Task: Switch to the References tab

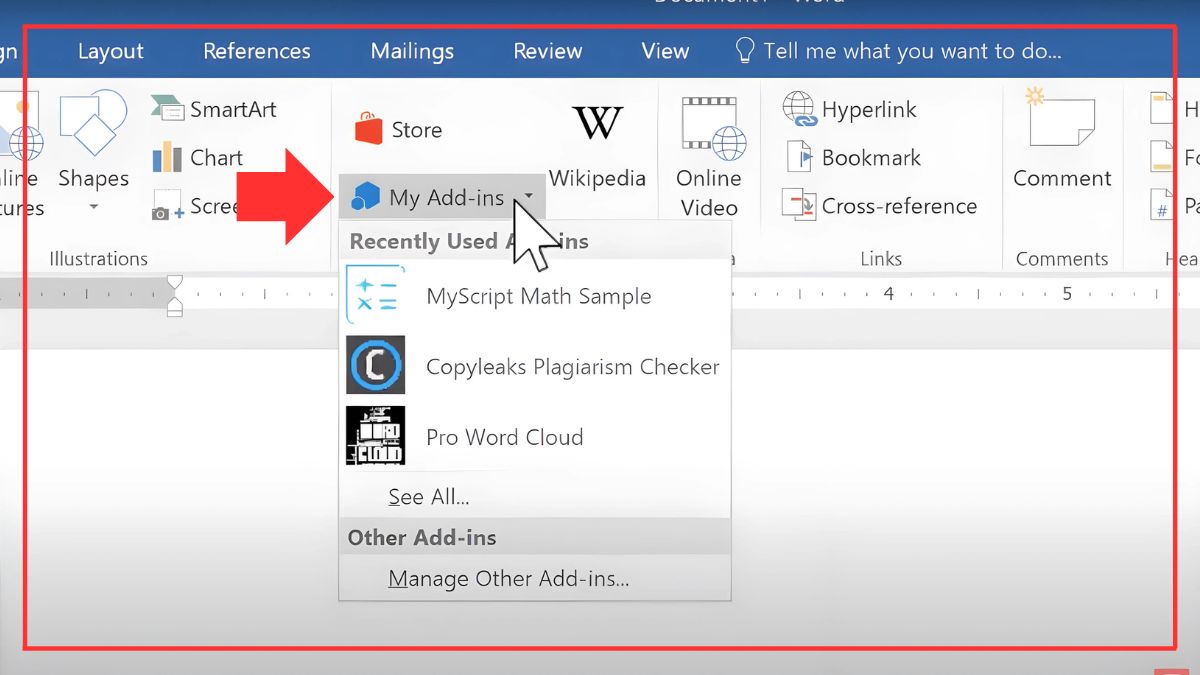Action: click(257, 51)
